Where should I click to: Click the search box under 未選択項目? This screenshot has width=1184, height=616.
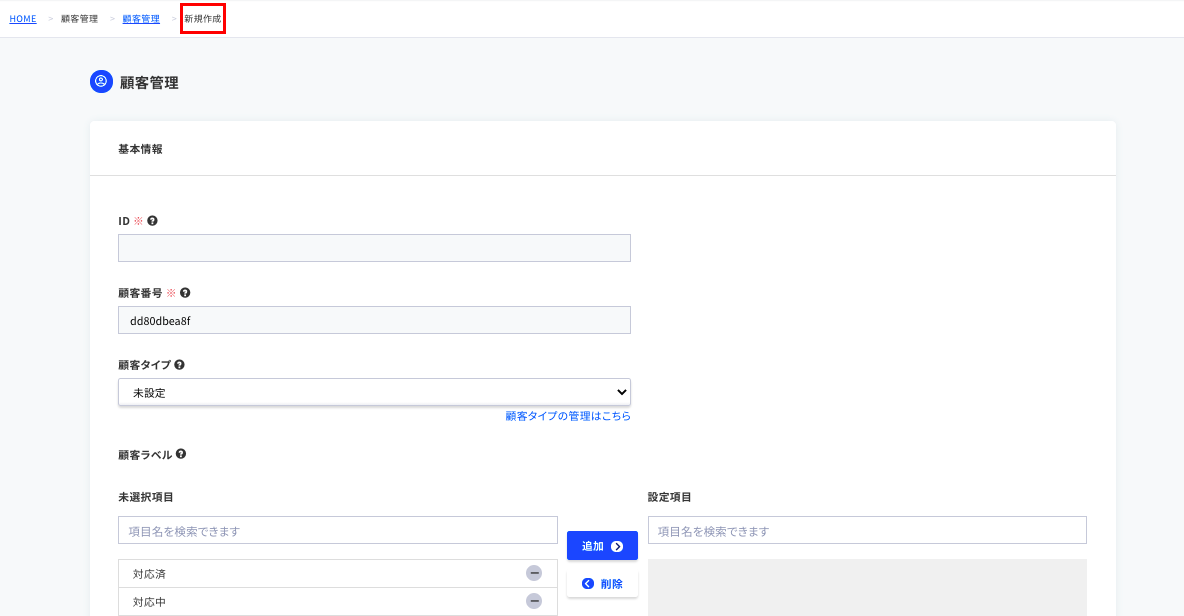[x=338, y=531]
